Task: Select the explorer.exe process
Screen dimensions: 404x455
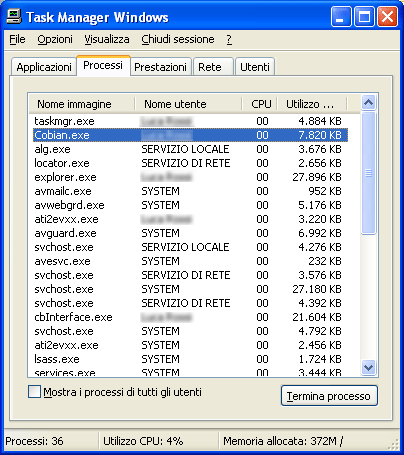Action: pos(190,177)
